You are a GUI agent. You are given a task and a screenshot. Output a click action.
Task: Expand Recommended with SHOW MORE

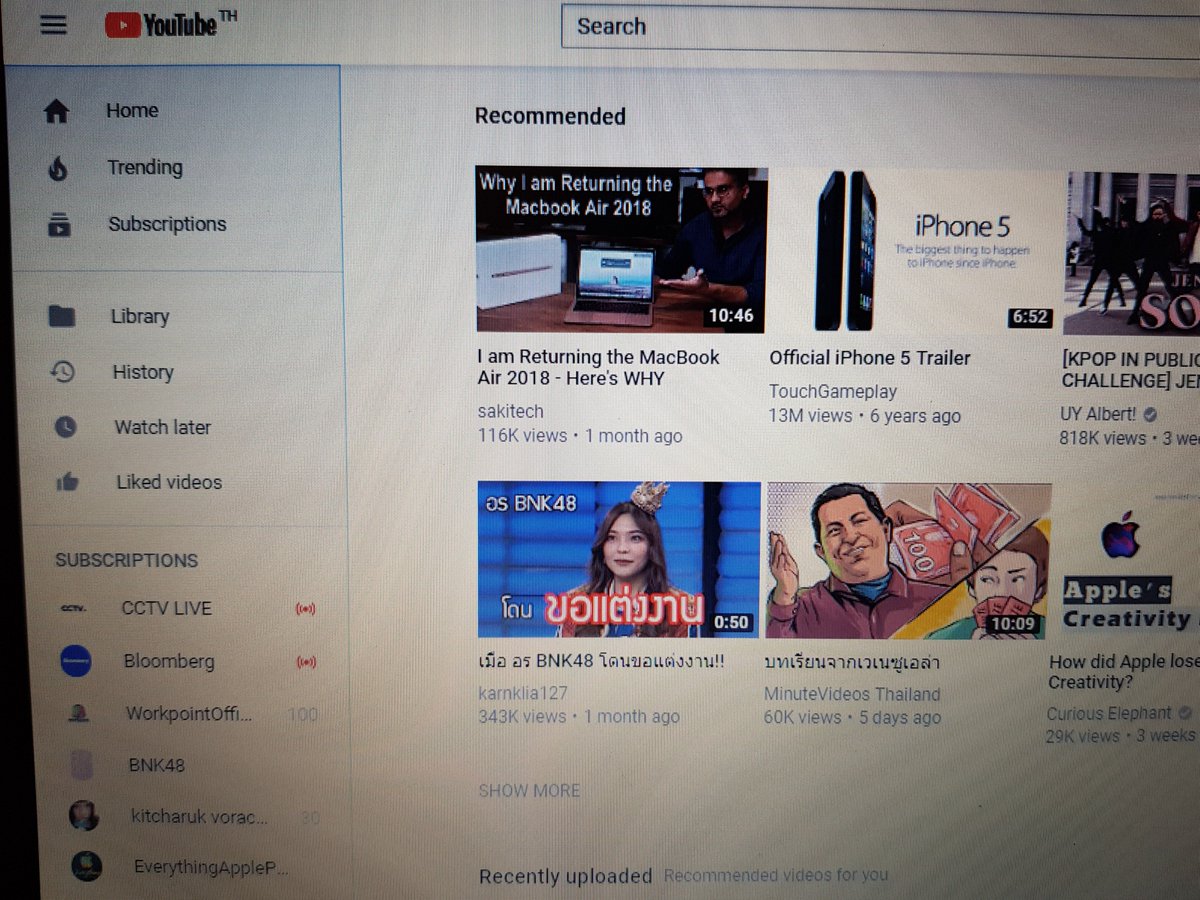(x=529, y=790)
